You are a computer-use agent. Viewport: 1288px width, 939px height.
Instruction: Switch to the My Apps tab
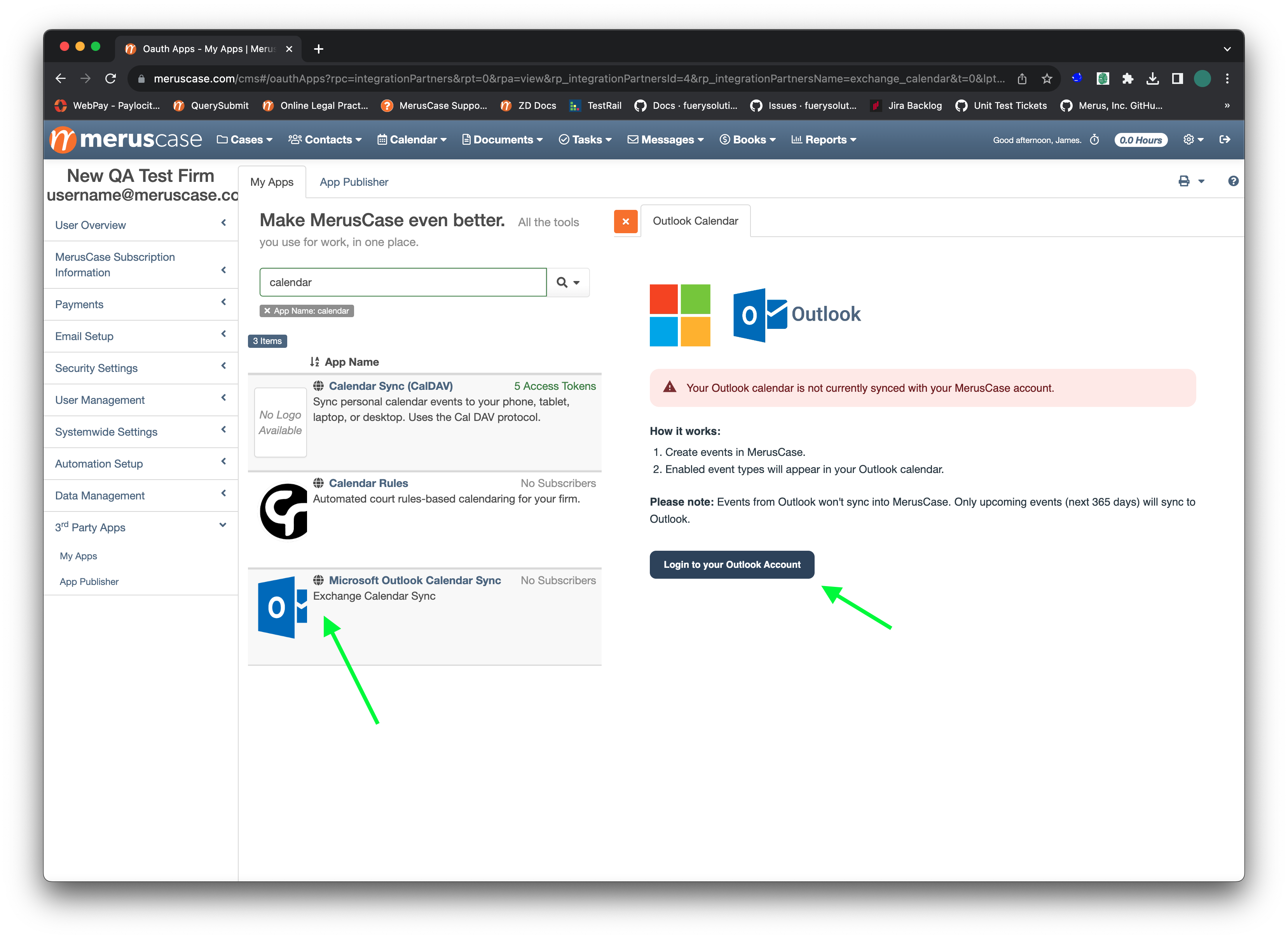(x=272, y=182)
